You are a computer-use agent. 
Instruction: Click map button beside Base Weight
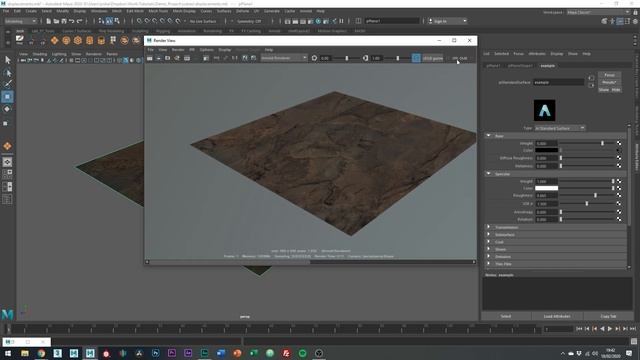tap(619, 143)
